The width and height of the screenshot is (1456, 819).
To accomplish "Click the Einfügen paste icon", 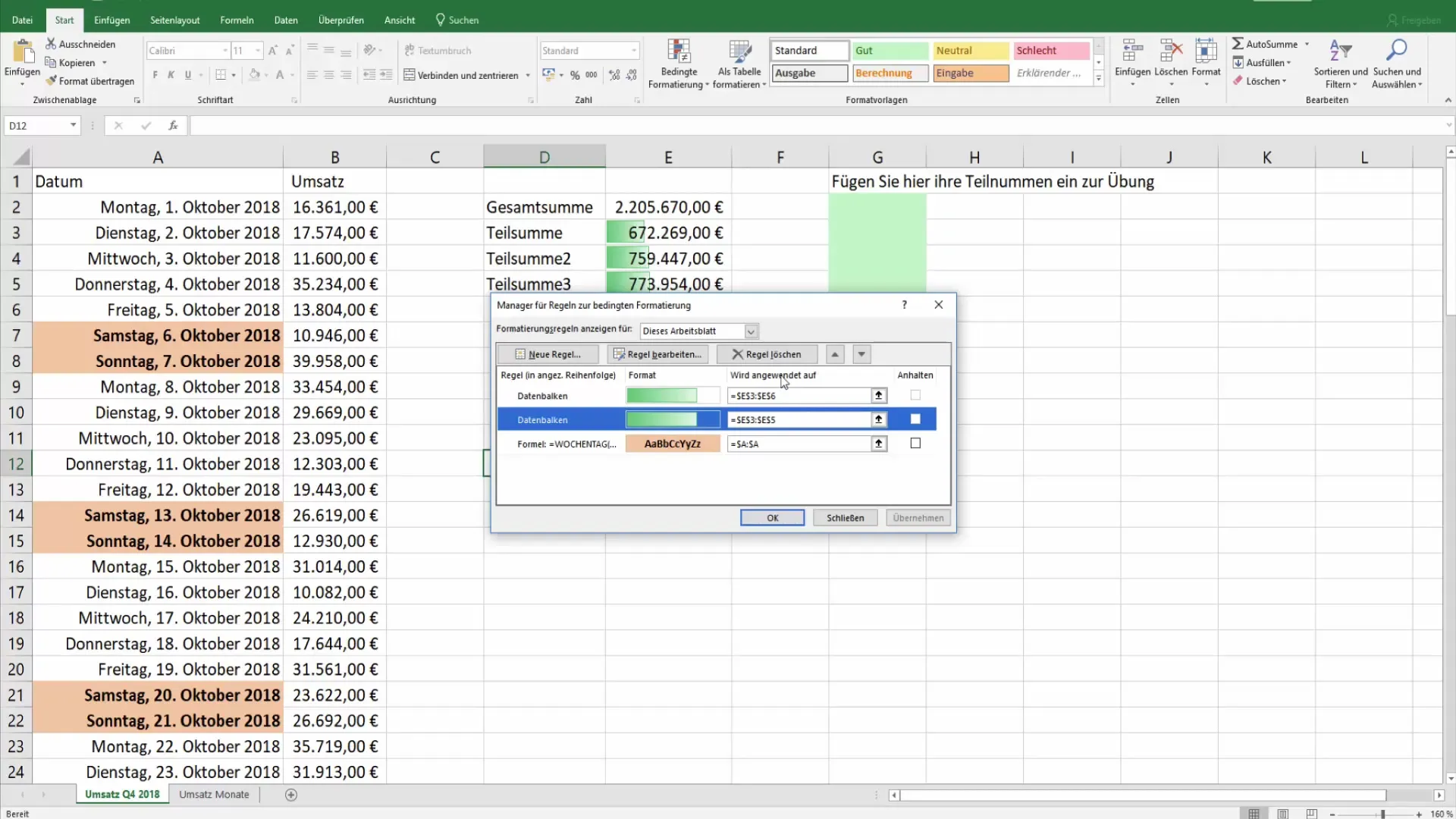I will 23,52.
